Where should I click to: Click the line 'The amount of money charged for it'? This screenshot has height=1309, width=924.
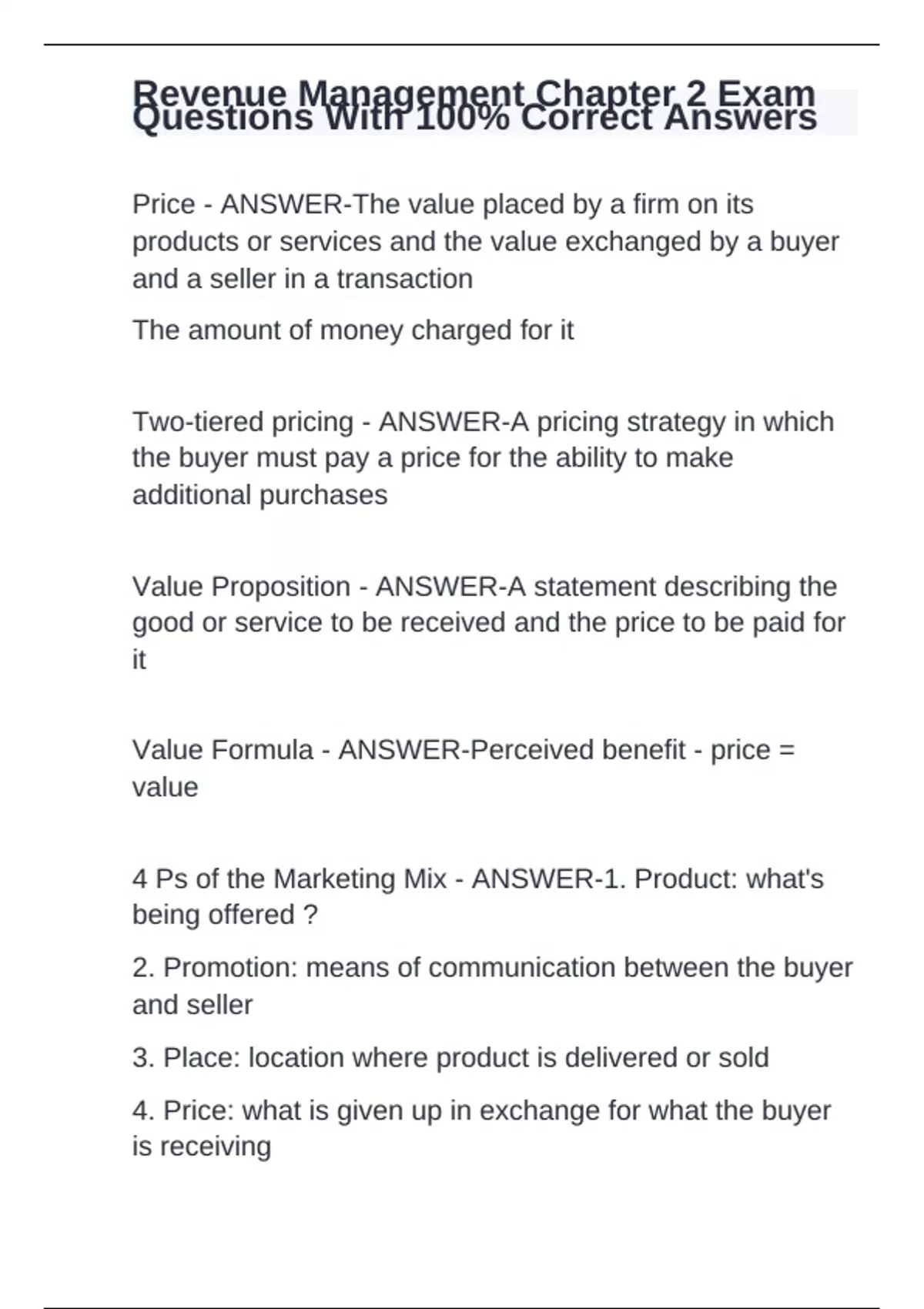click(353, 330)
